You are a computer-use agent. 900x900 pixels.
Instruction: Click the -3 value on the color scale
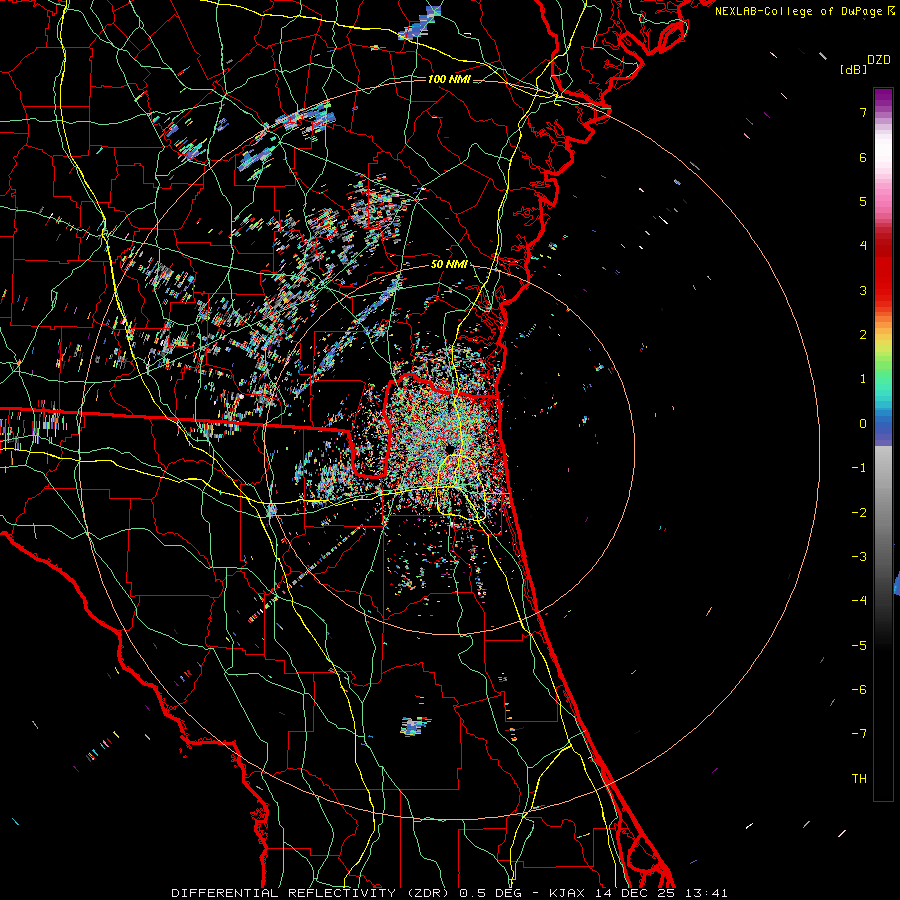pyautogui.click(x=859, y=557)
